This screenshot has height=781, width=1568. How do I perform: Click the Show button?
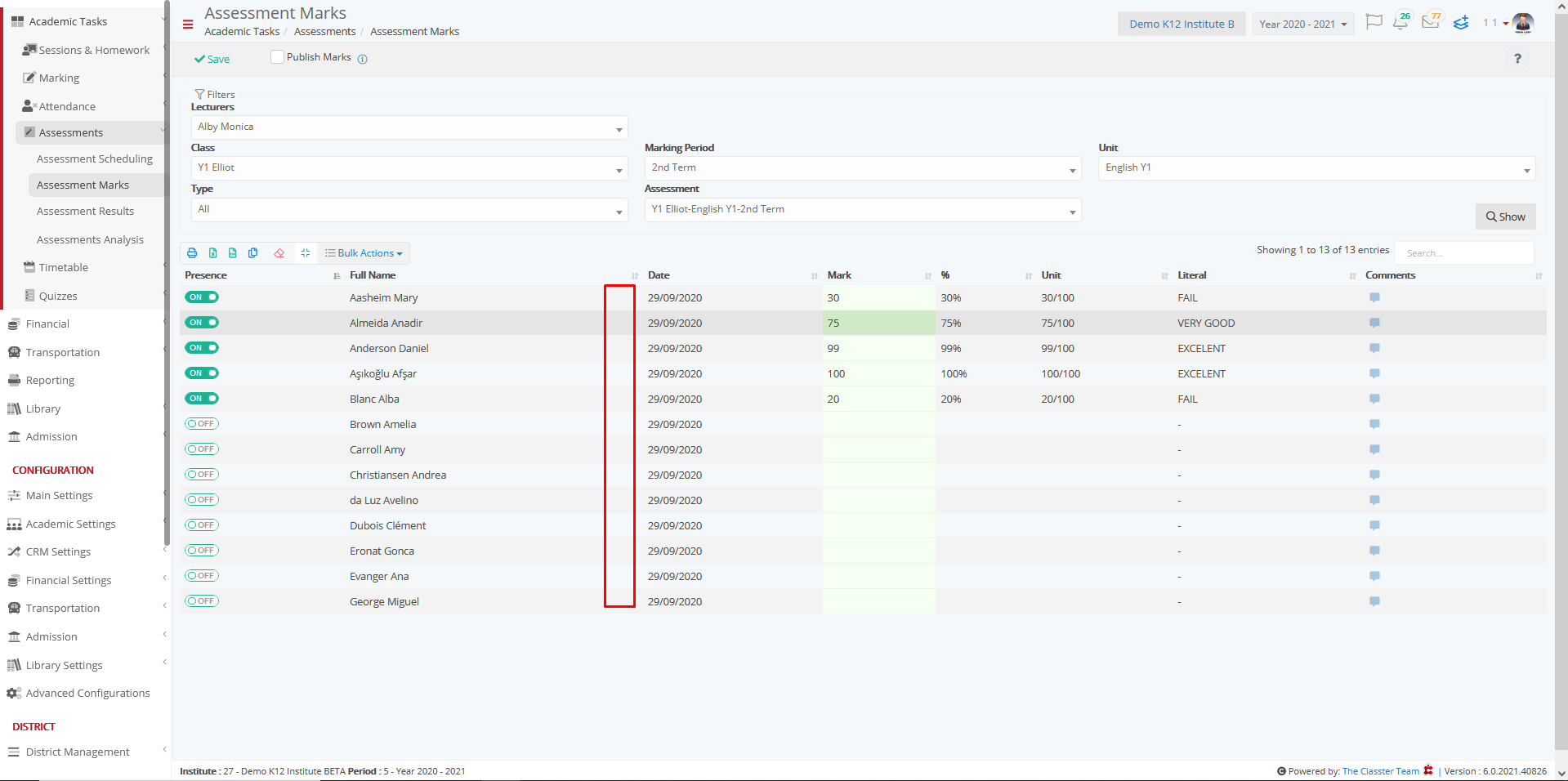1505,216
